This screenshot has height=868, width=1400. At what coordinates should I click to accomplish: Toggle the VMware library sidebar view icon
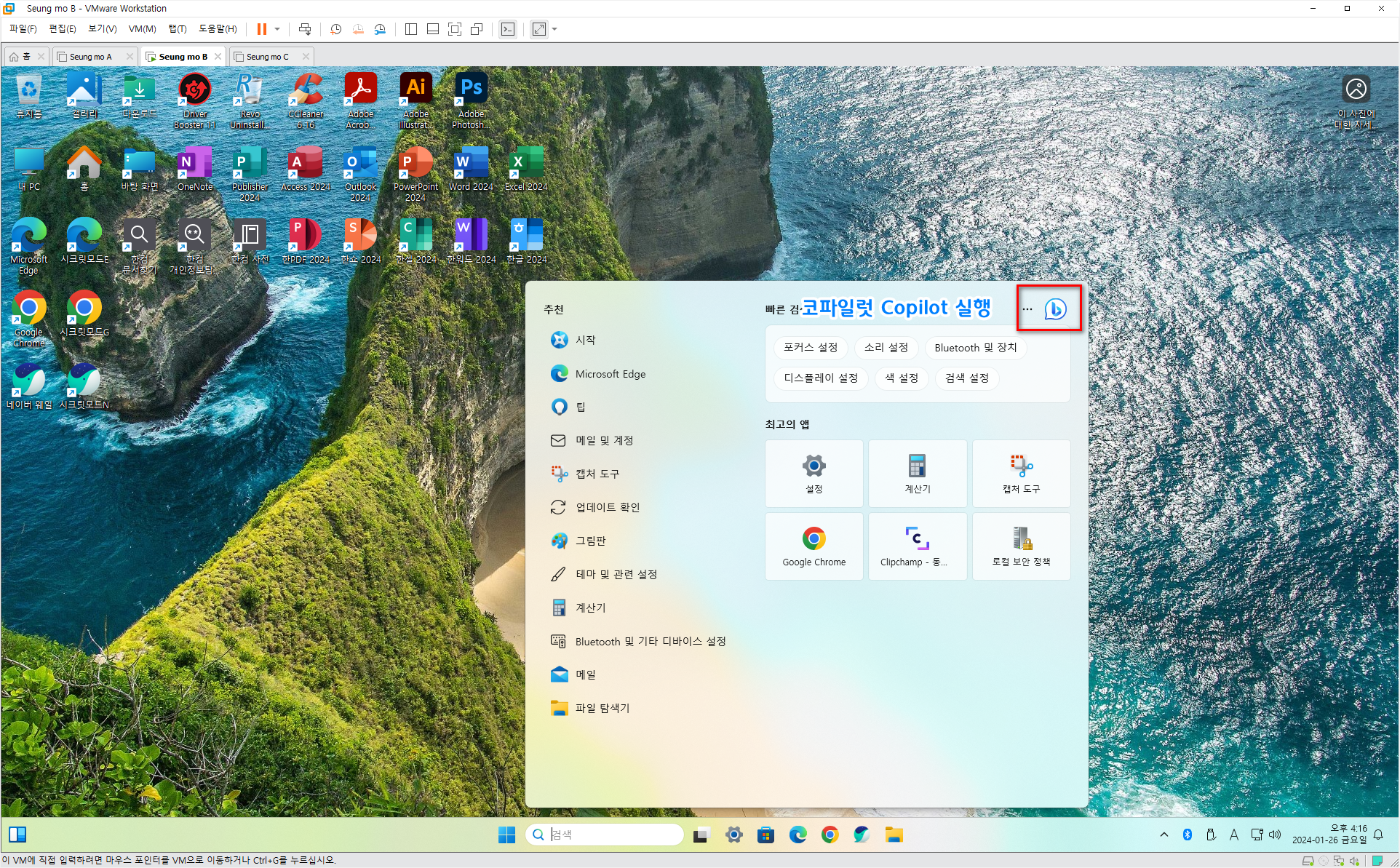(411, 29)
